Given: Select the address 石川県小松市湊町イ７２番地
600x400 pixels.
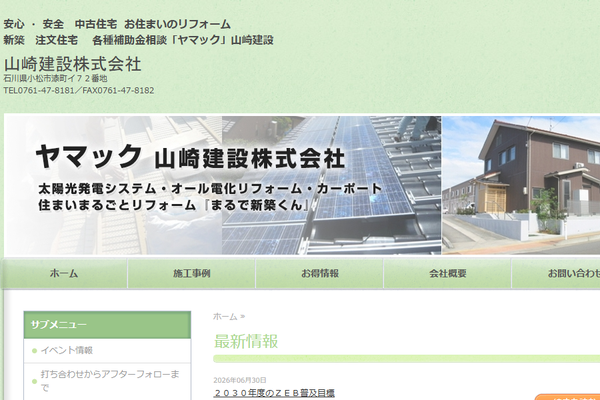Looking at the screenshot, I should point(55,78).
